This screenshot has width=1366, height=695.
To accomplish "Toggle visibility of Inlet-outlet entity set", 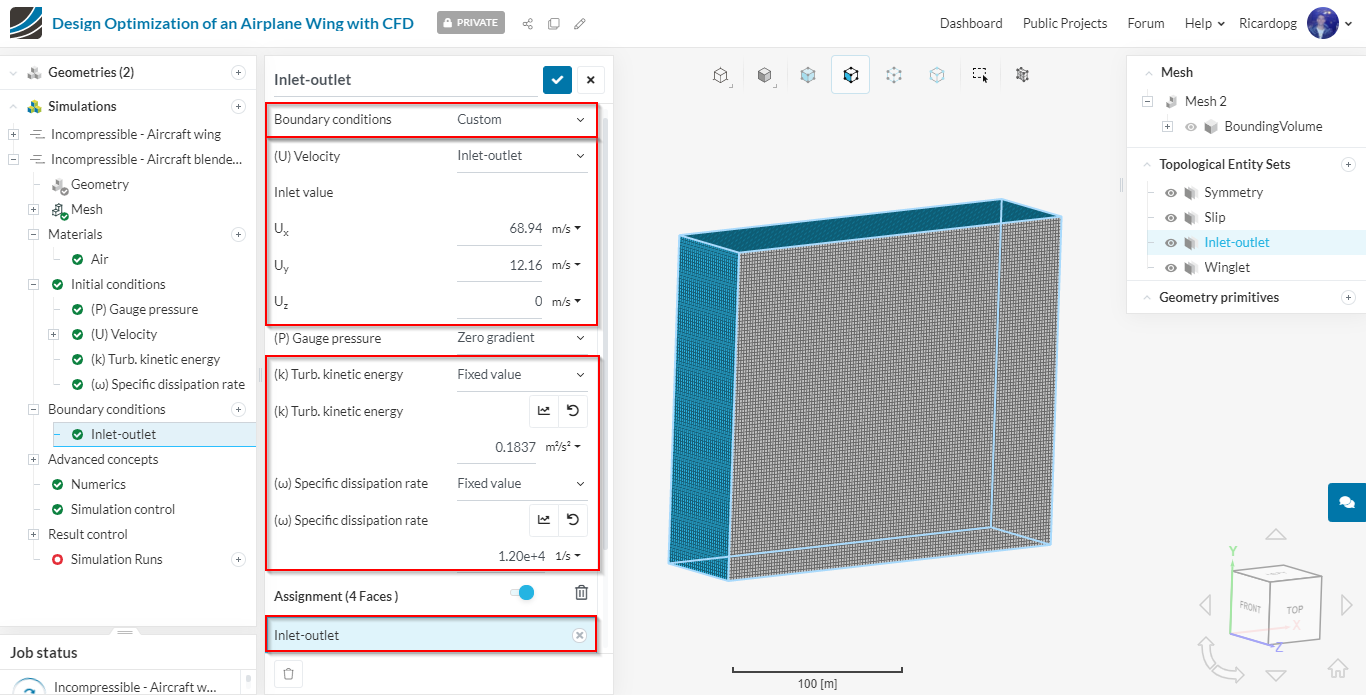I will click(1171, 242).
